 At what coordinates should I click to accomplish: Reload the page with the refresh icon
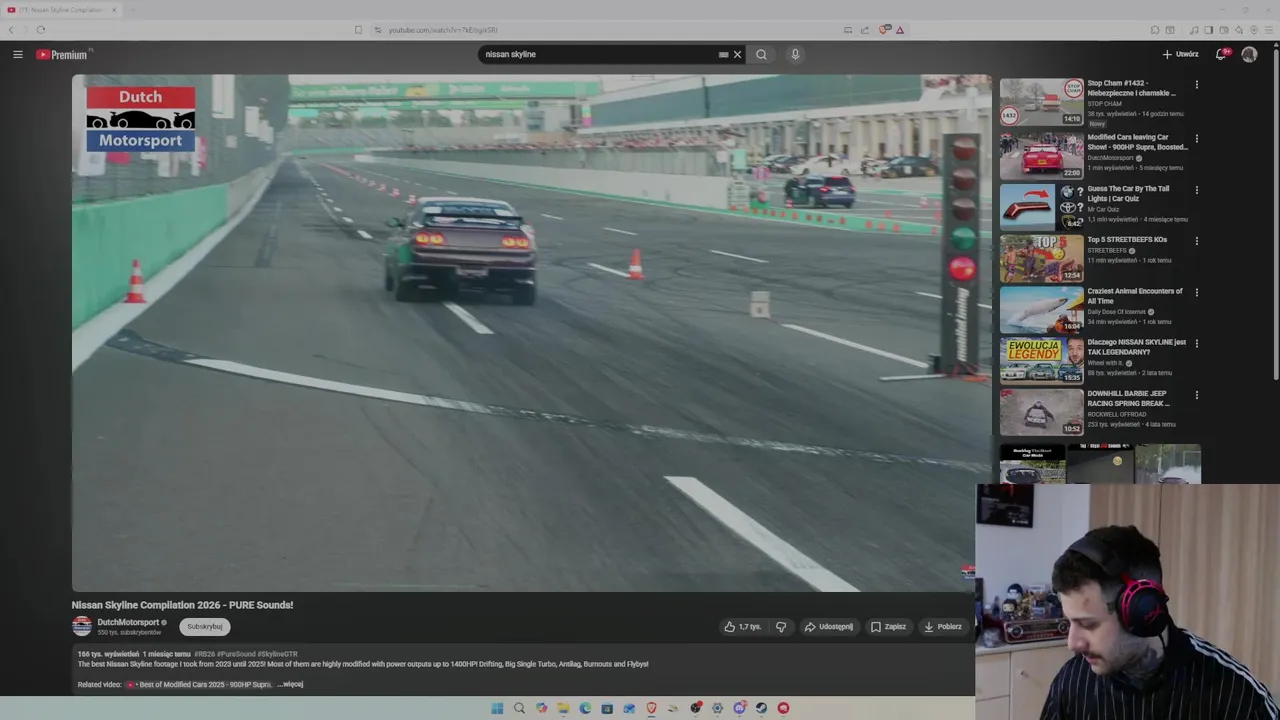tap(41, 30)
